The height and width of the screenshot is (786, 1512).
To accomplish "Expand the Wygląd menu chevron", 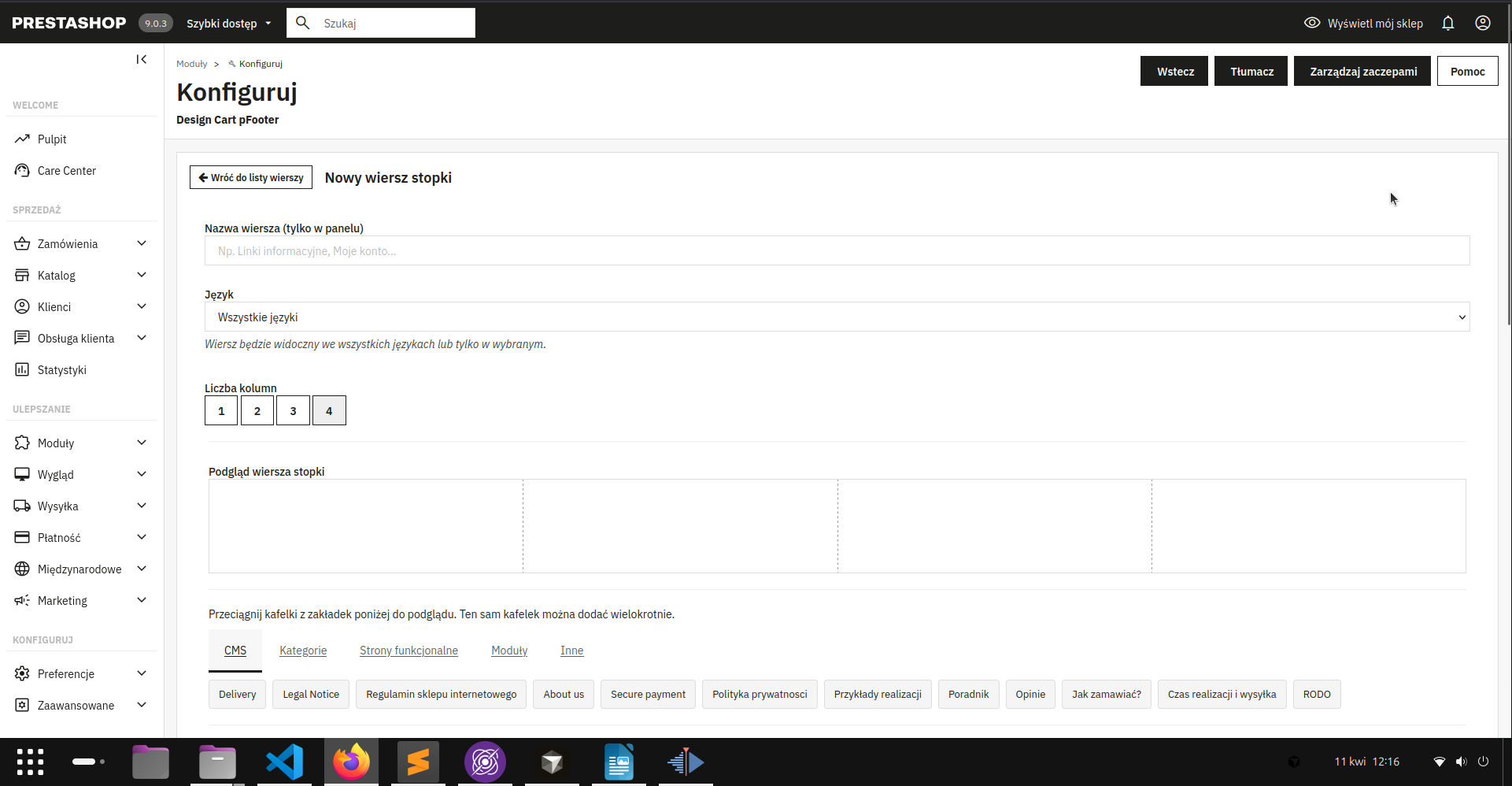I will pos(142,474).
